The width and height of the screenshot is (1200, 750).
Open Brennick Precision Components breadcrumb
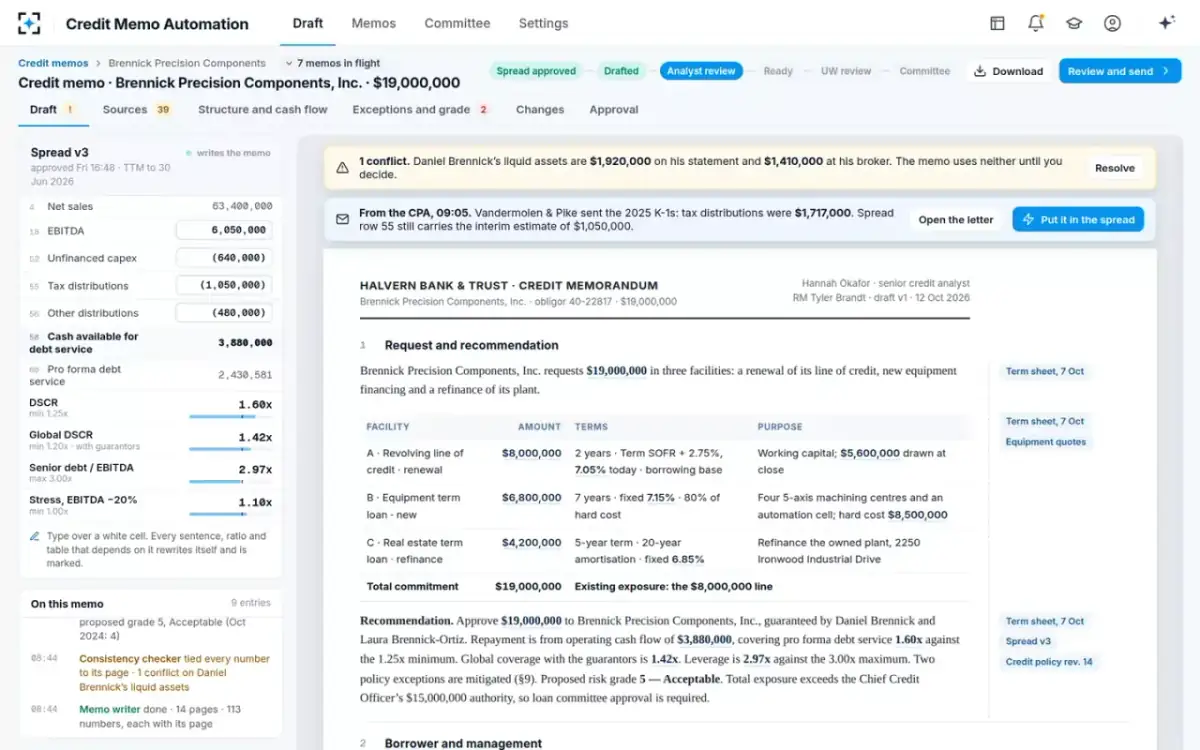[x=187, y=63]
